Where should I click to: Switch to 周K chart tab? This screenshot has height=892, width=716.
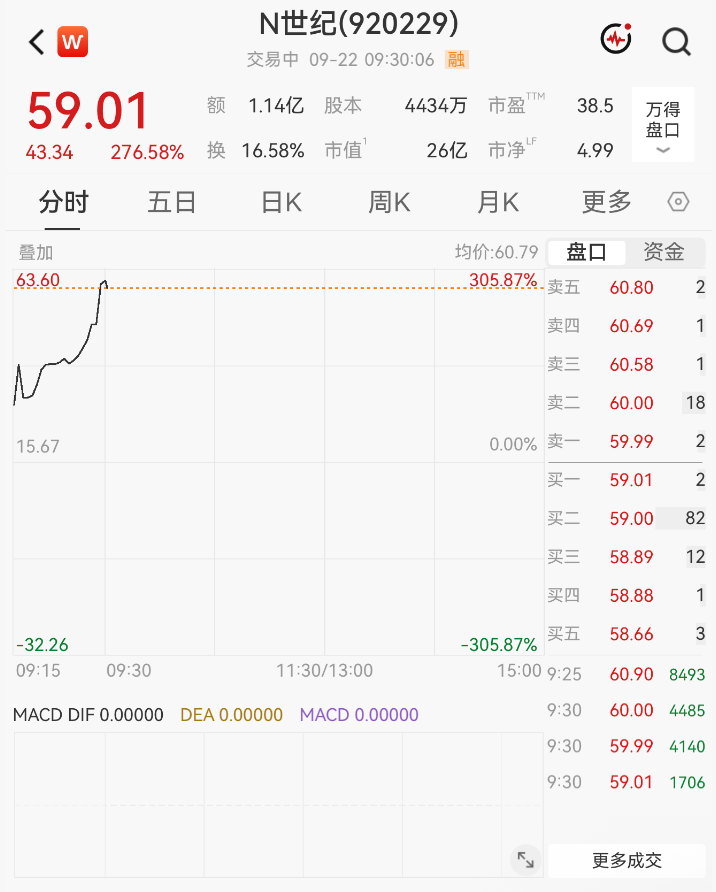click(389, 202)
